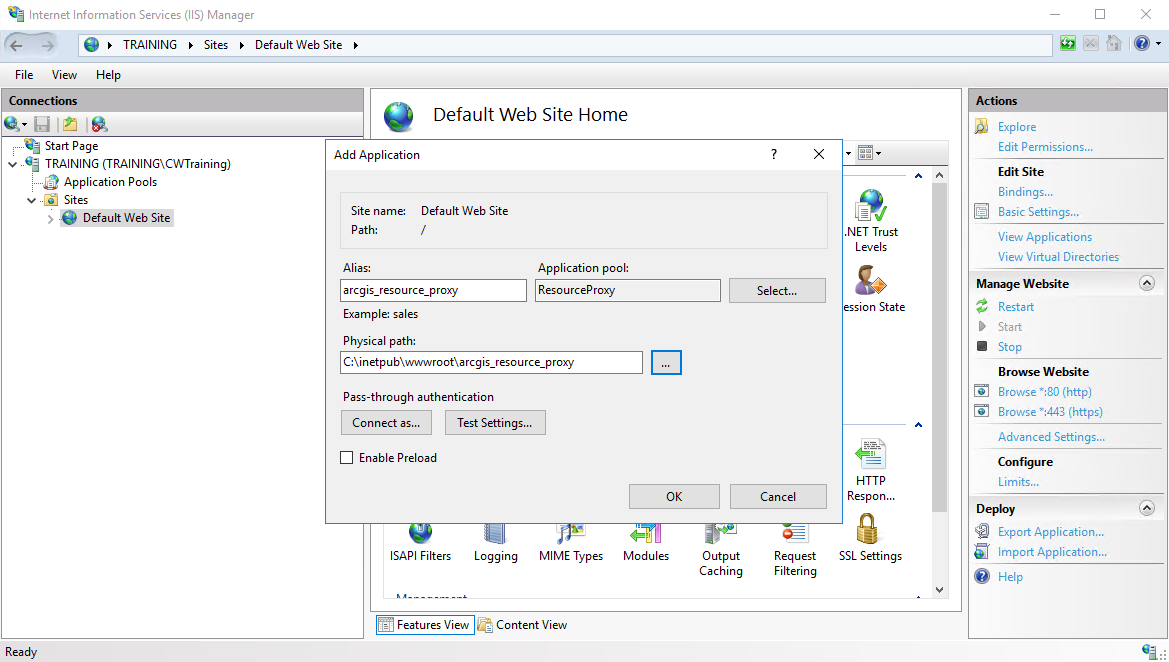Open the Output Caching feature icon
1169x662 pixels.
(x=721, y=534)
